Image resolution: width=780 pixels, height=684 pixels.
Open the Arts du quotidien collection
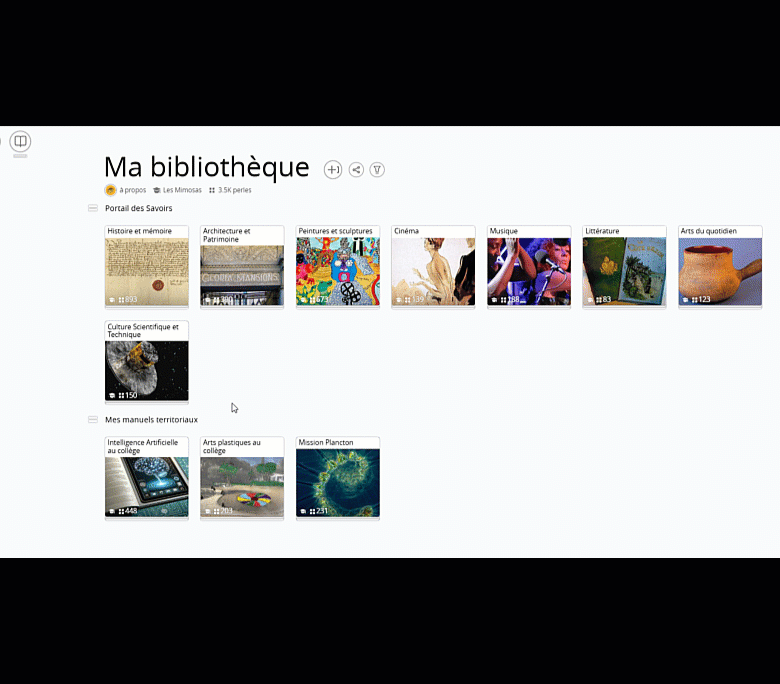click(x=720, y=266)
